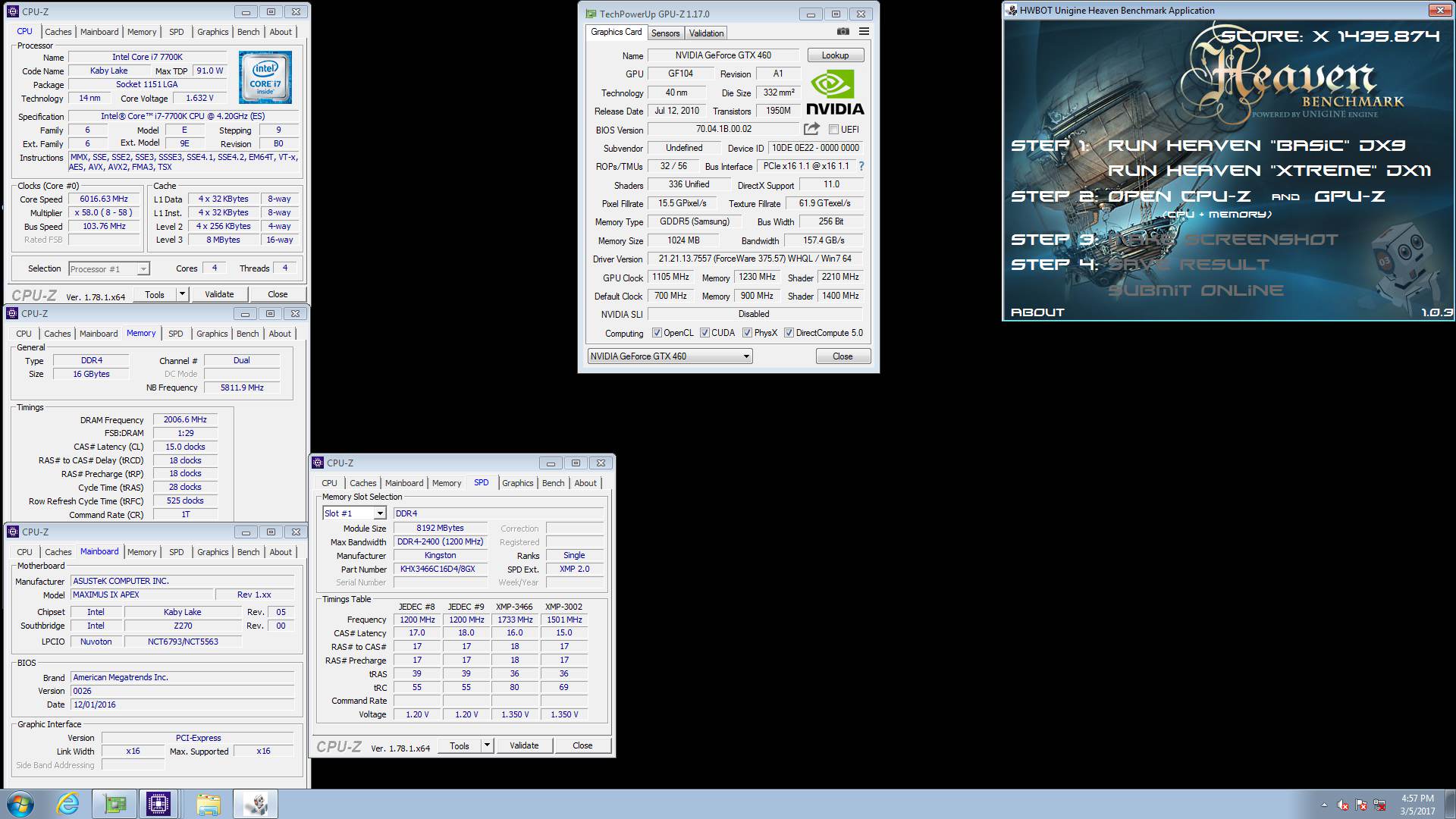The width and height of the screenshot is (1456, 819).
Task: Switch to GPU-Z via its taskbar icon
Action: pyautogui.click(x=115, y=804)
